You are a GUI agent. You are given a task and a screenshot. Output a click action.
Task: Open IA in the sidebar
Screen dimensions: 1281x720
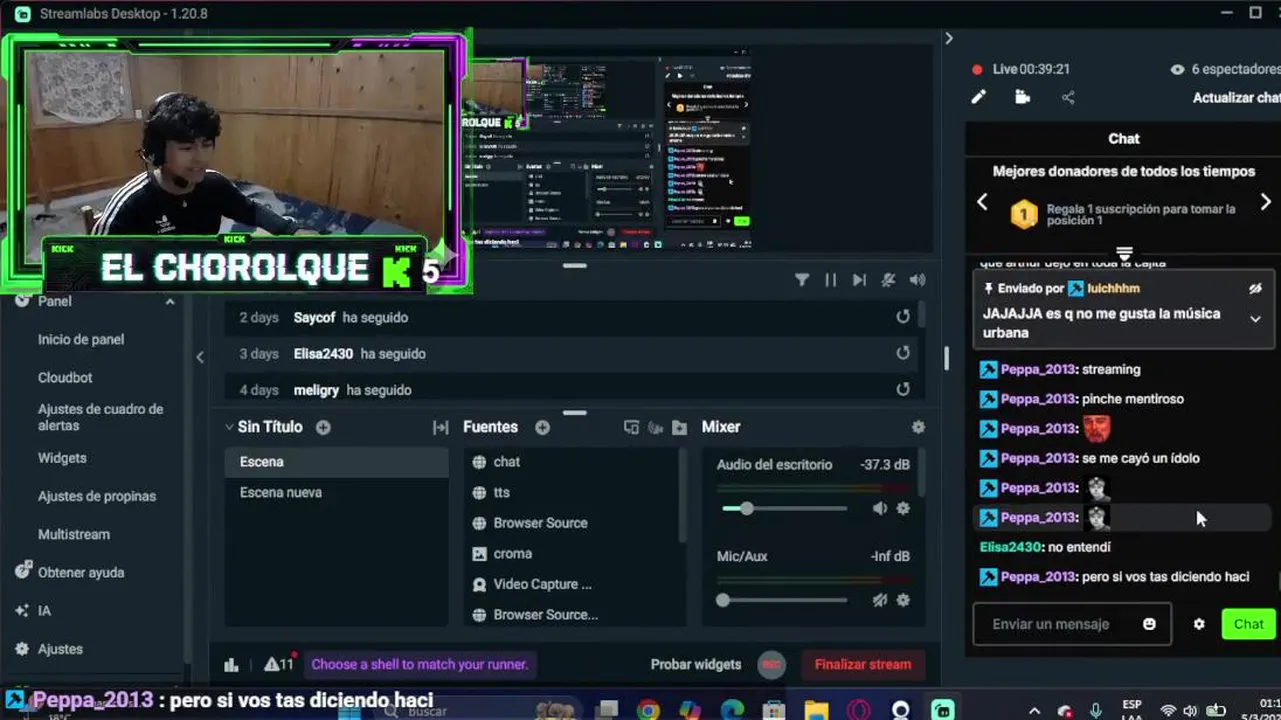pyautogui.click(x=44, y=610)
